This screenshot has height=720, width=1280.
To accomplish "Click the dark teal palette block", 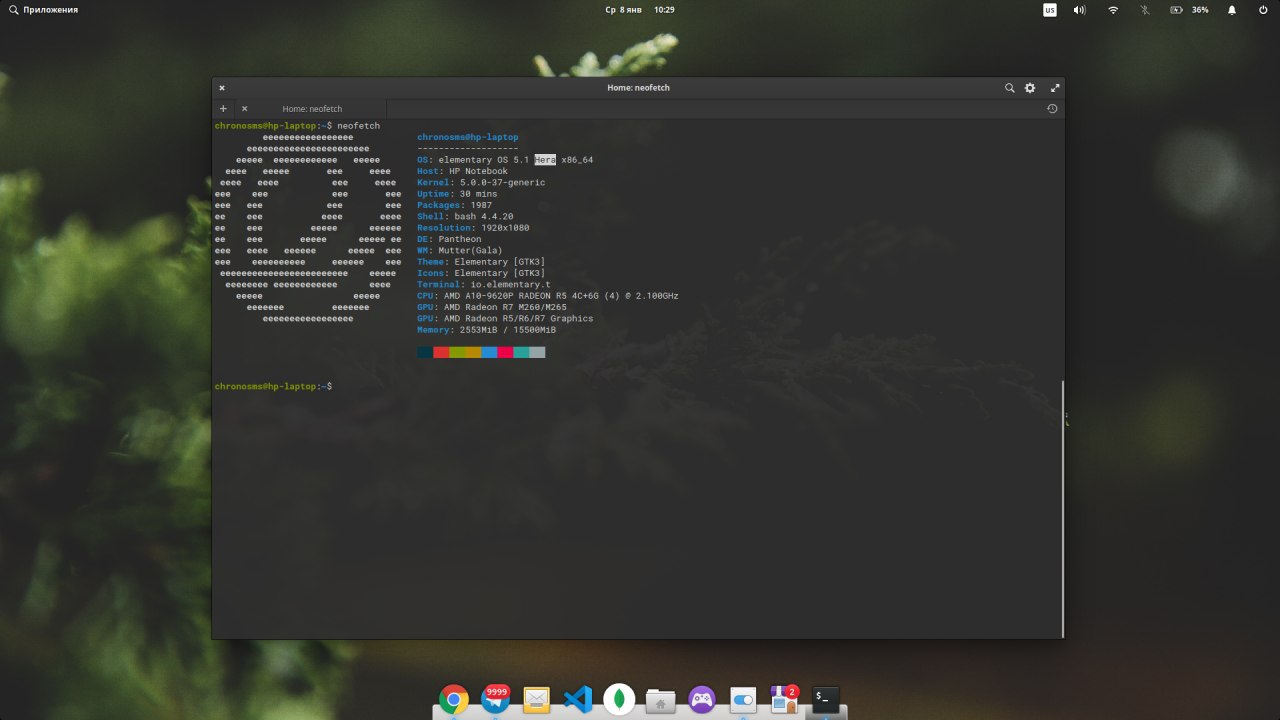I will tap(425, 352).
